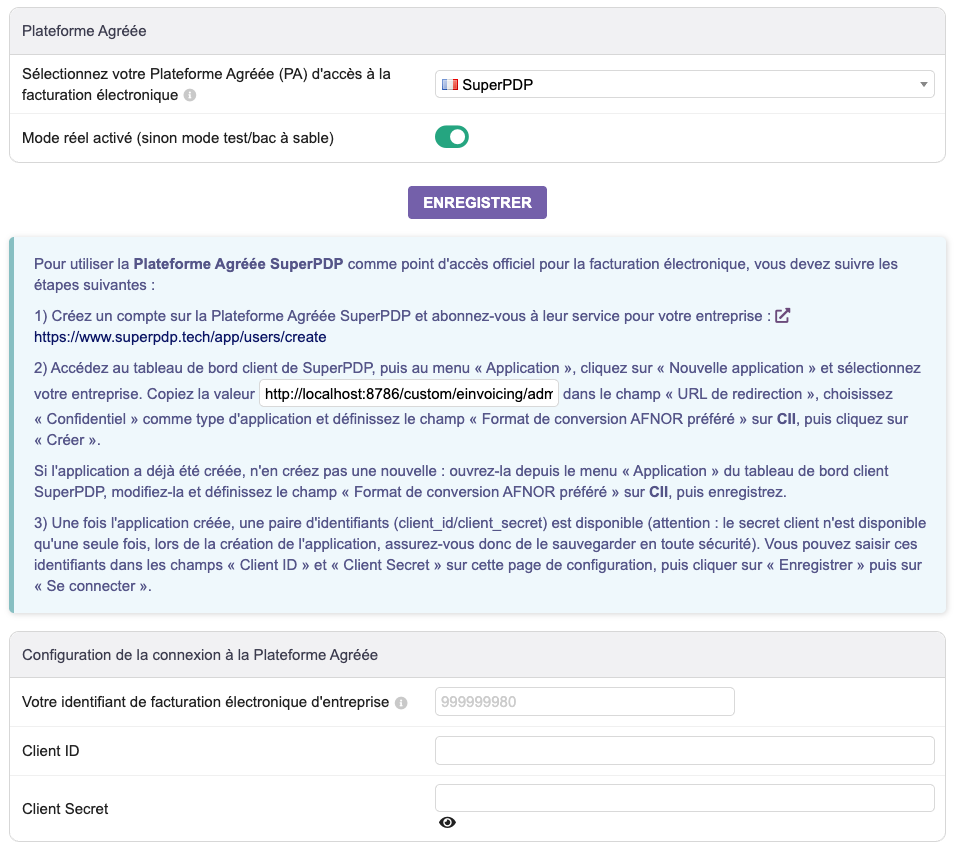Click the 'Mode réel activé' label text

tap(178, 138)
